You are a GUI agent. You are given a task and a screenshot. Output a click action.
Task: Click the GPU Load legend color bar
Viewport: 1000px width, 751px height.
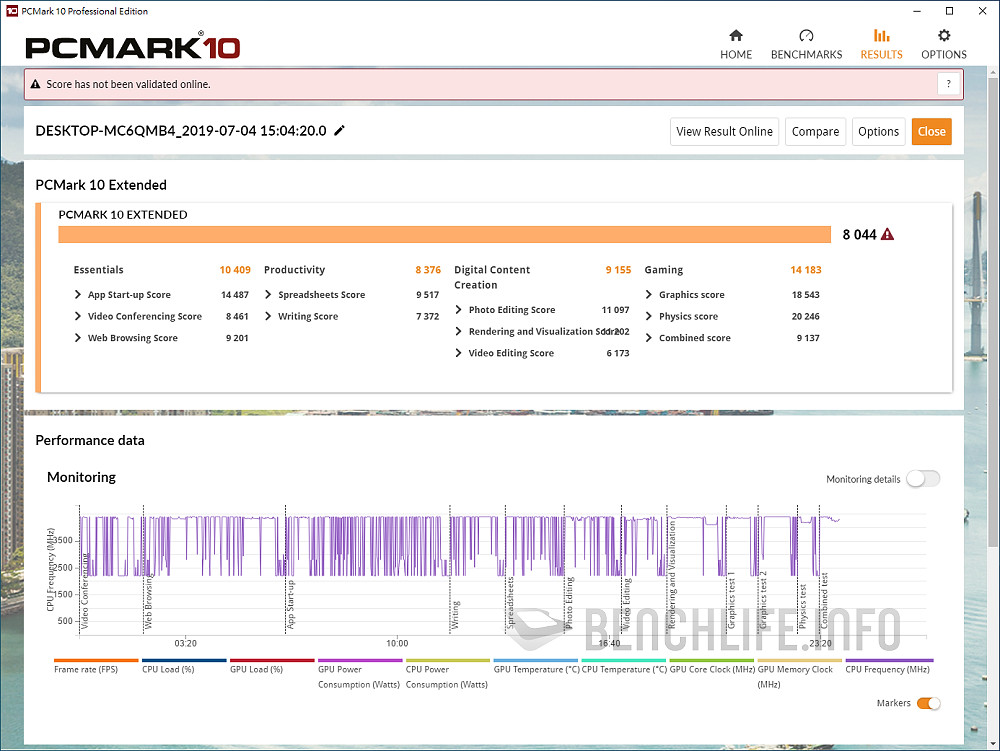[273, 661]
